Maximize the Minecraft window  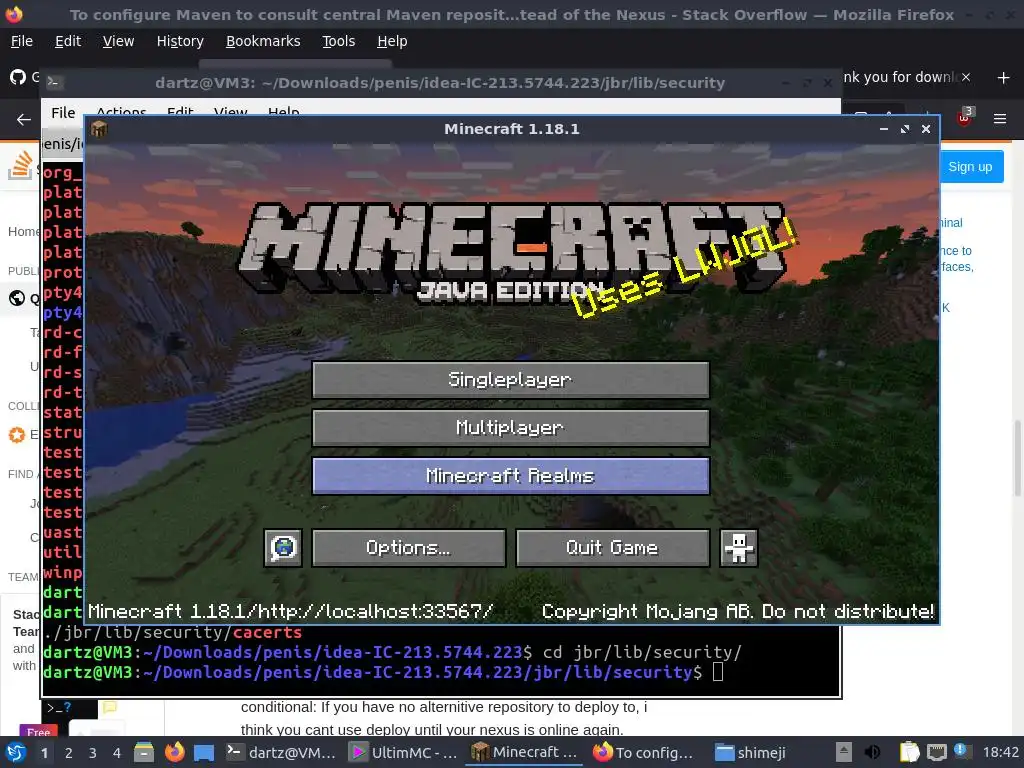904,129
